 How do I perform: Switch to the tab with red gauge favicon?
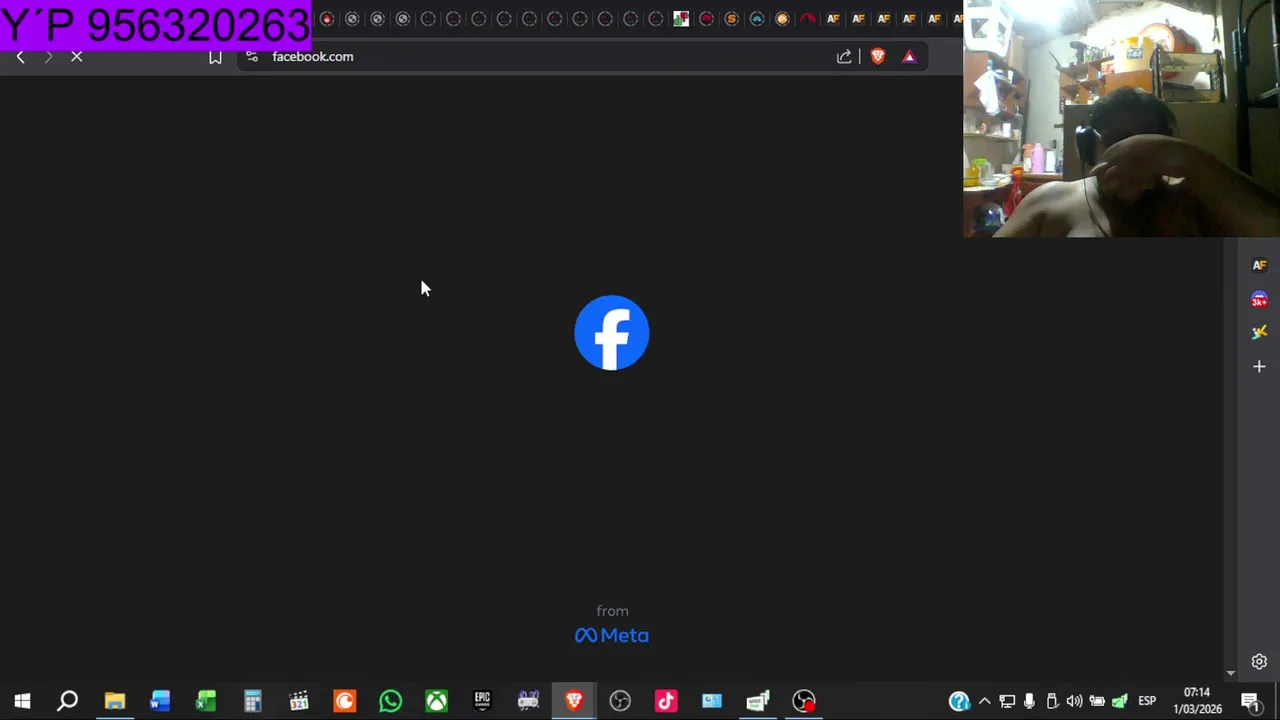click(808, 19)
